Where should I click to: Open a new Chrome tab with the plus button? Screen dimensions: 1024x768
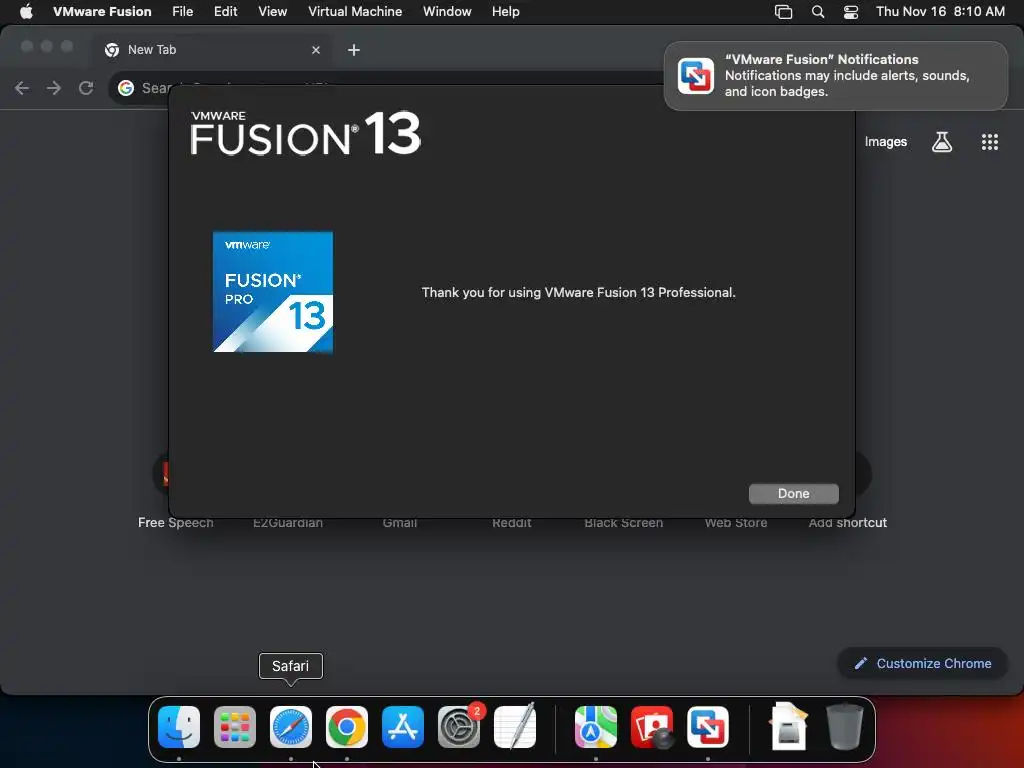354,50
